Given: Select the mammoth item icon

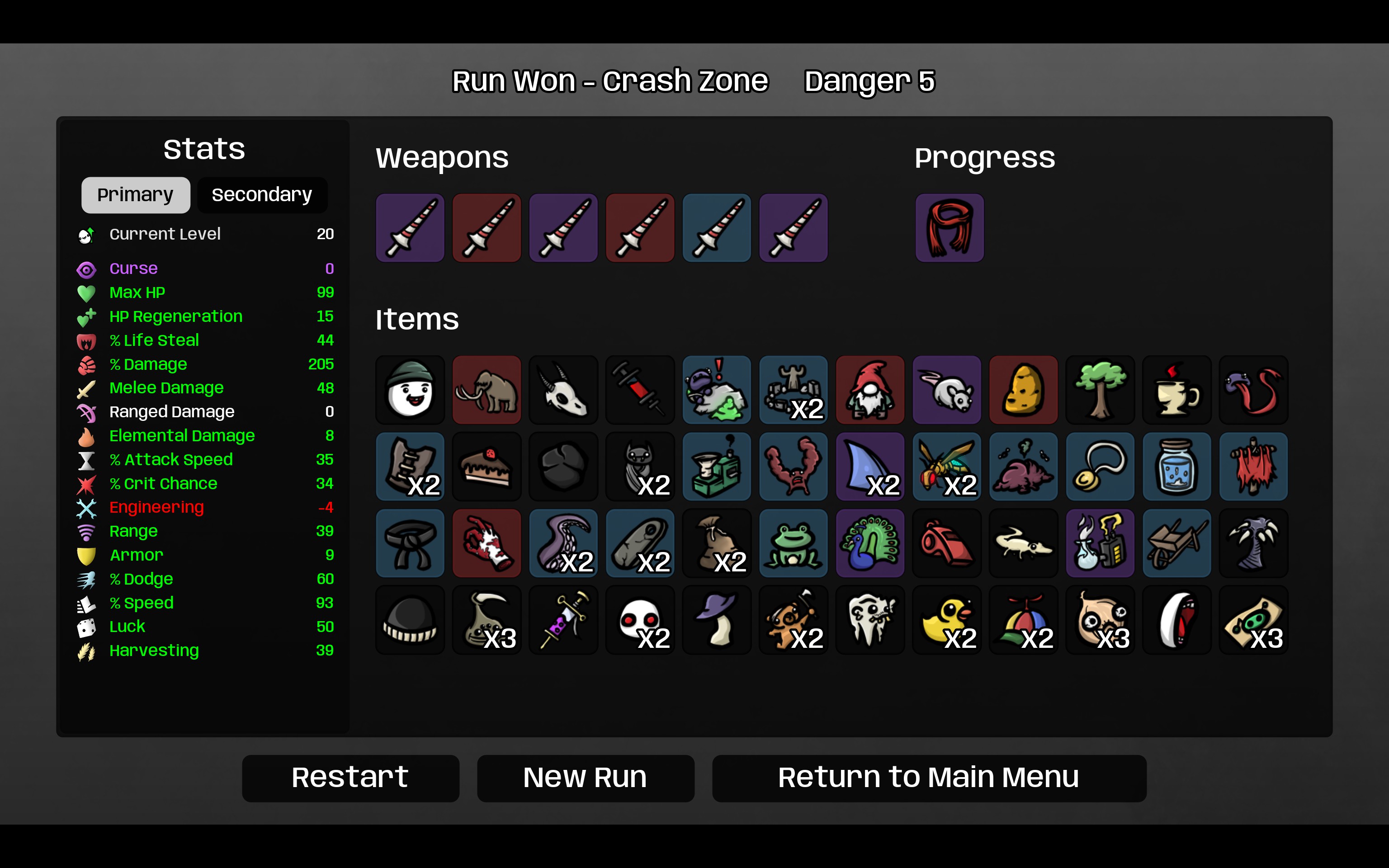Looking at the screenshot, I should click(486, 390).
